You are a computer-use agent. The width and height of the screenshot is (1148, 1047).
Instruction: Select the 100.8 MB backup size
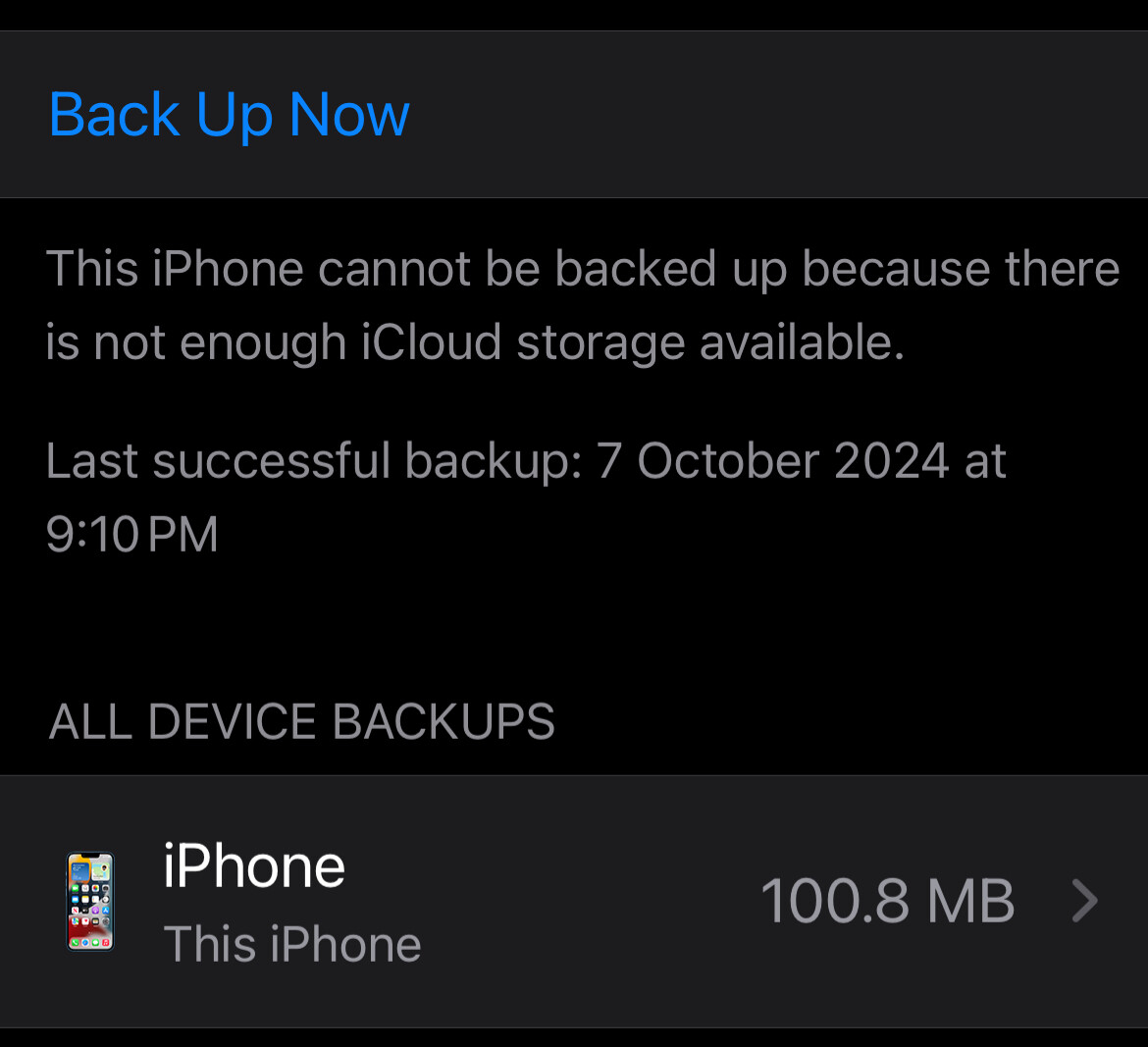tap(887, 902)
